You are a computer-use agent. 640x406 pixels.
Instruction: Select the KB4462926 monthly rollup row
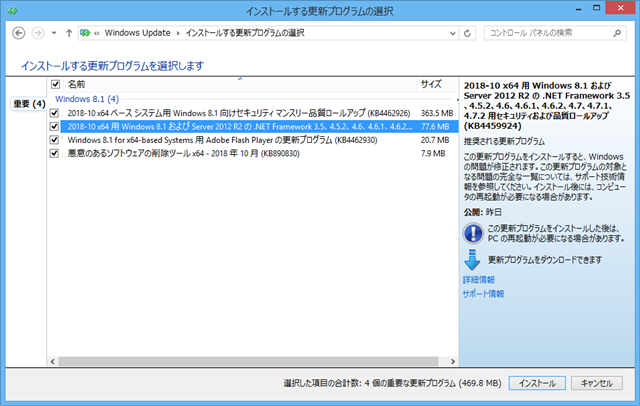click(x=252, y=113)
